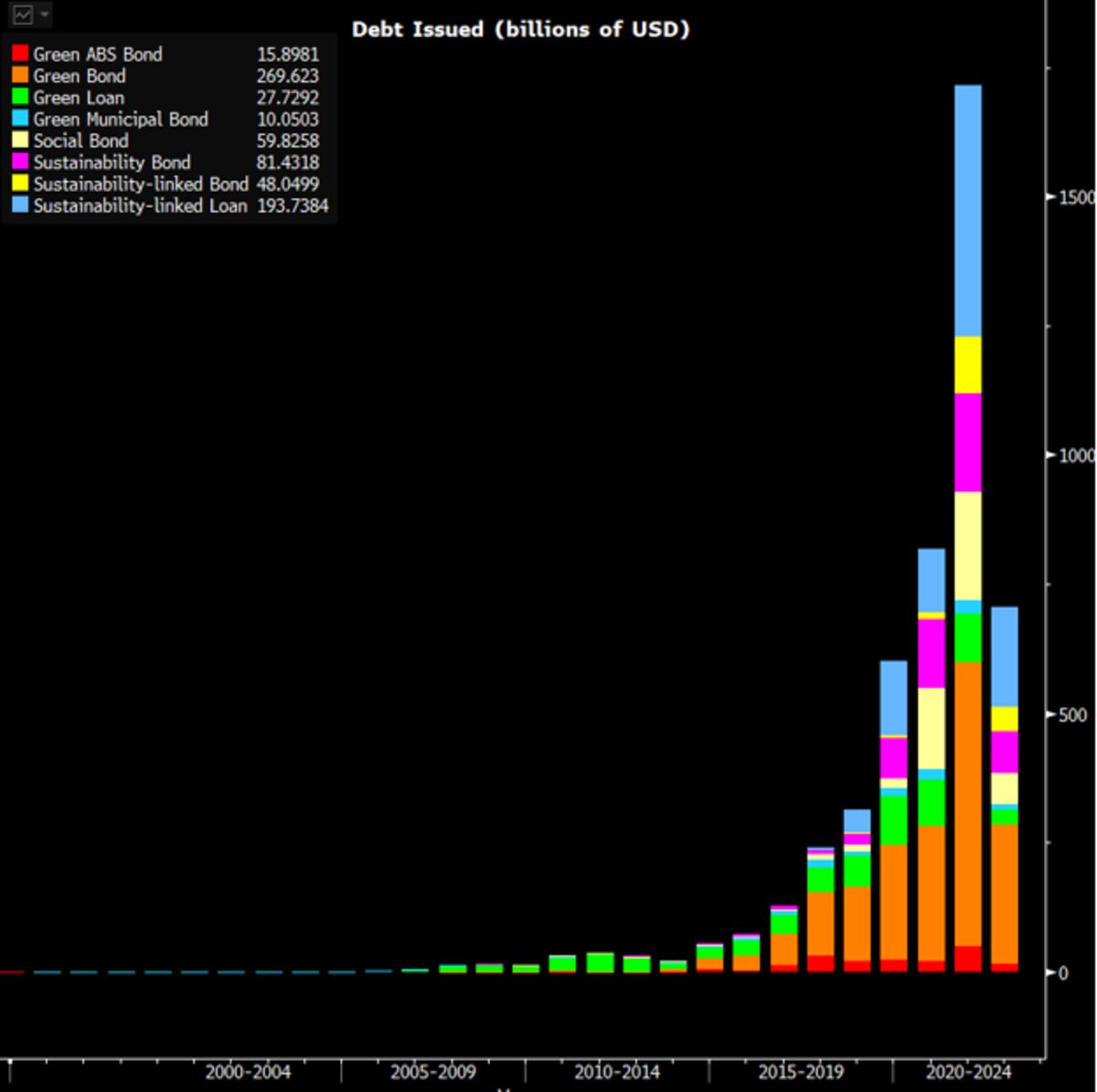The height and width of the screenshot is (1092, 1097).
Task: Click the line chart type icon
Action: click(22, 16)
